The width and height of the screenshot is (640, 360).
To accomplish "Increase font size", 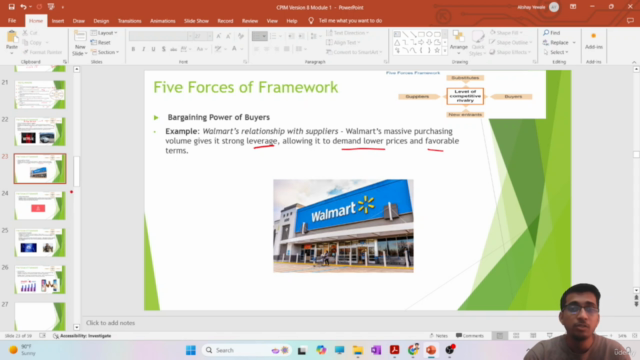I will 219,36.
